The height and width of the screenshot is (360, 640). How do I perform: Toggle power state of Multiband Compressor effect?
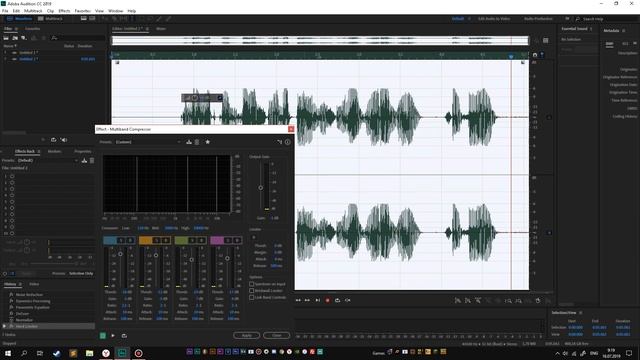(103, 336)
